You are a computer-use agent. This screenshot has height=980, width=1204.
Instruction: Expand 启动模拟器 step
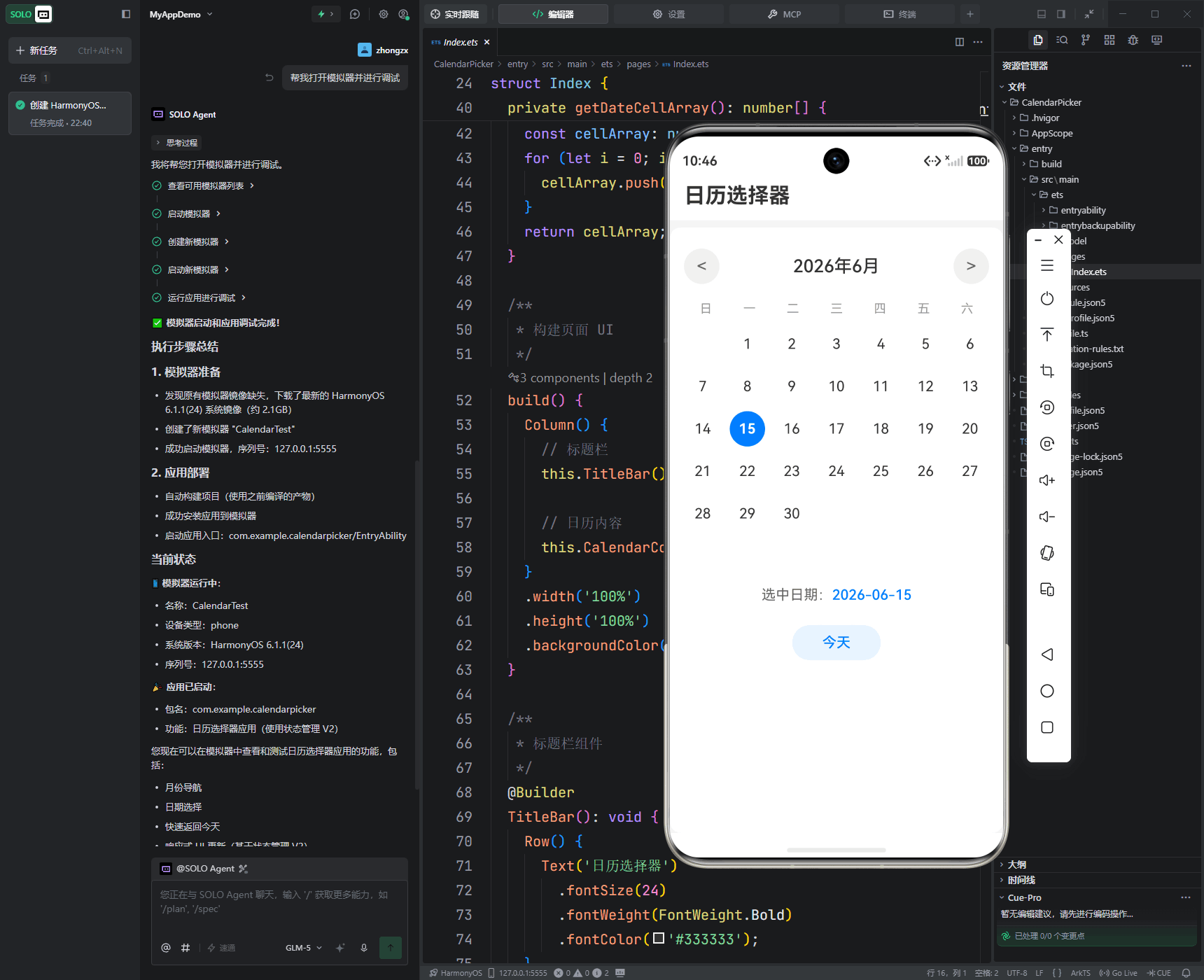(x=188, y=213)
